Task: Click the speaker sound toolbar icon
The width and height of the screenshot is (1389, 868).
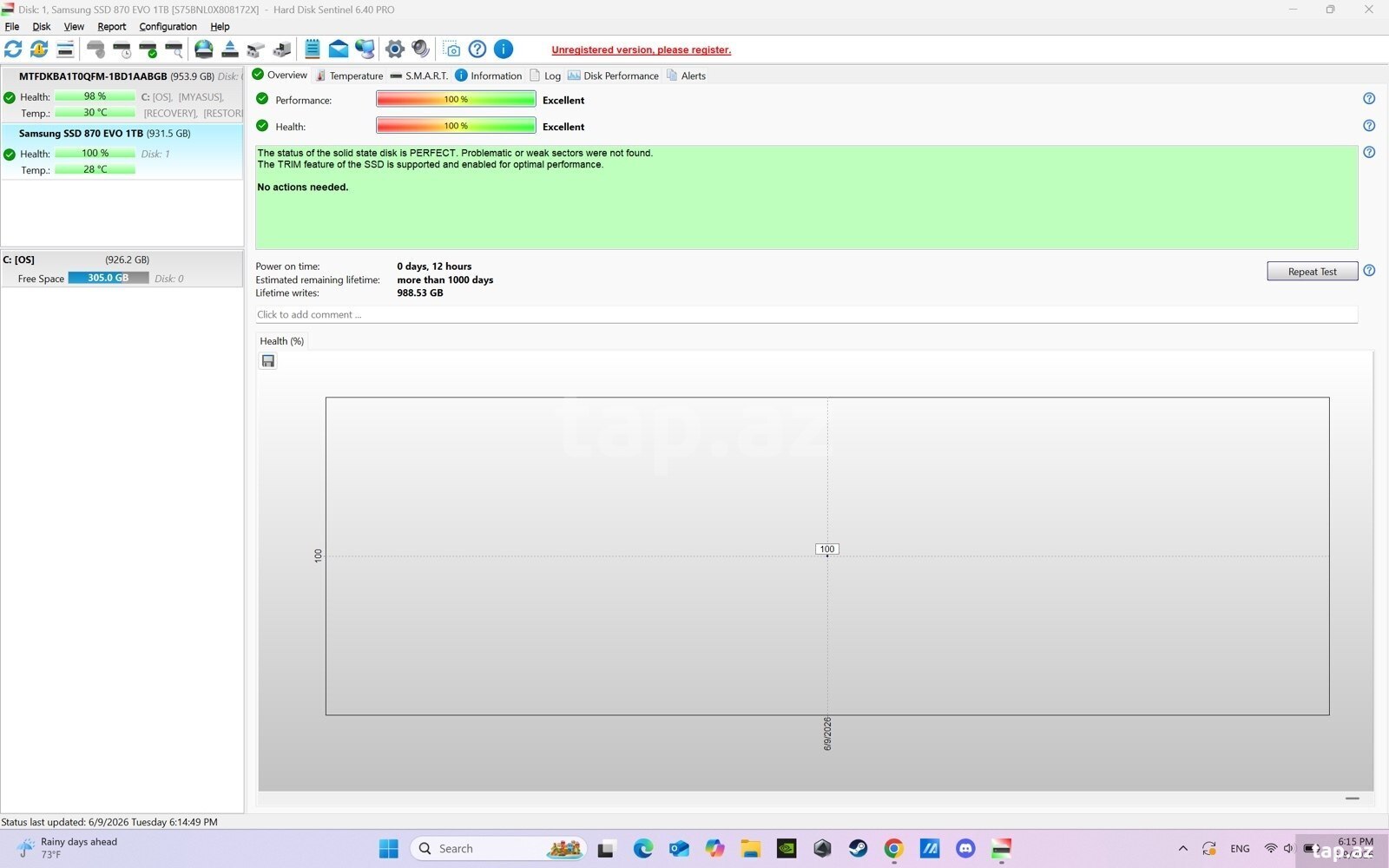Action: point(421,49)
